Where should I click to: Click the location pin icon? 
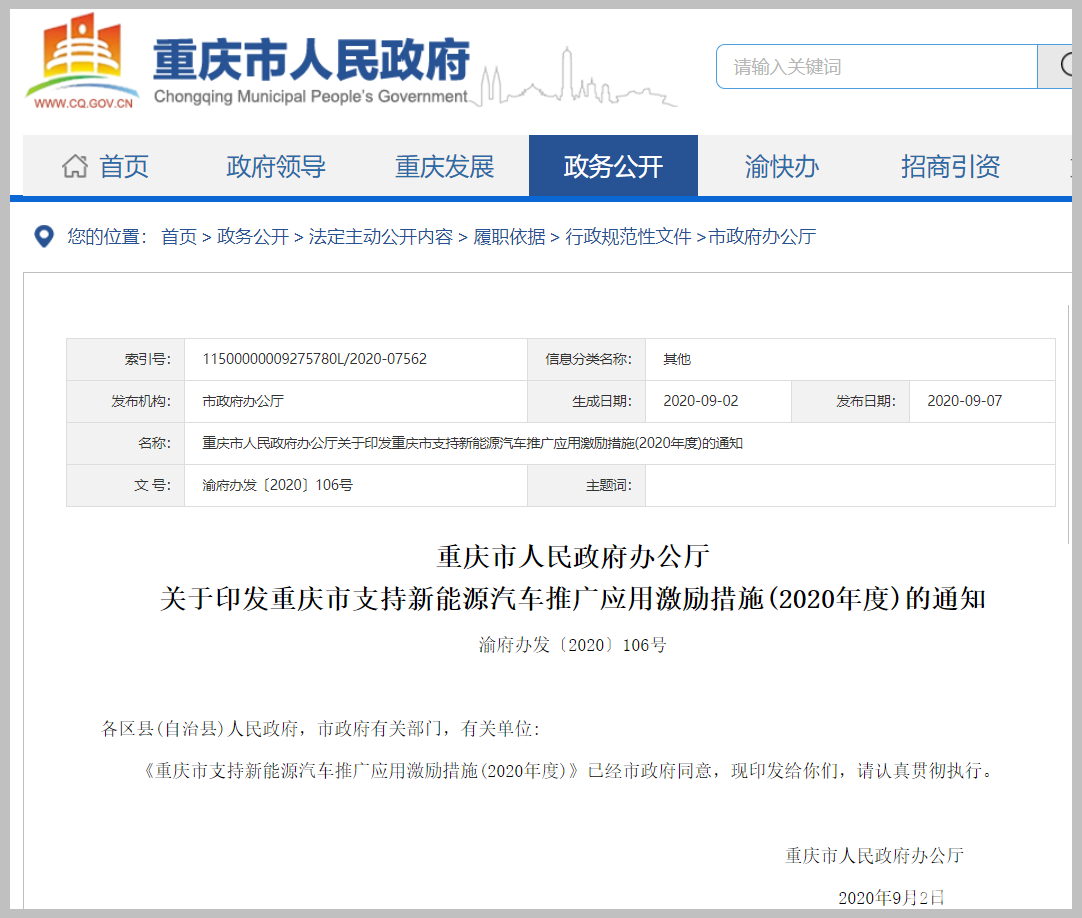pyautogui.click(x=44, y=237)
